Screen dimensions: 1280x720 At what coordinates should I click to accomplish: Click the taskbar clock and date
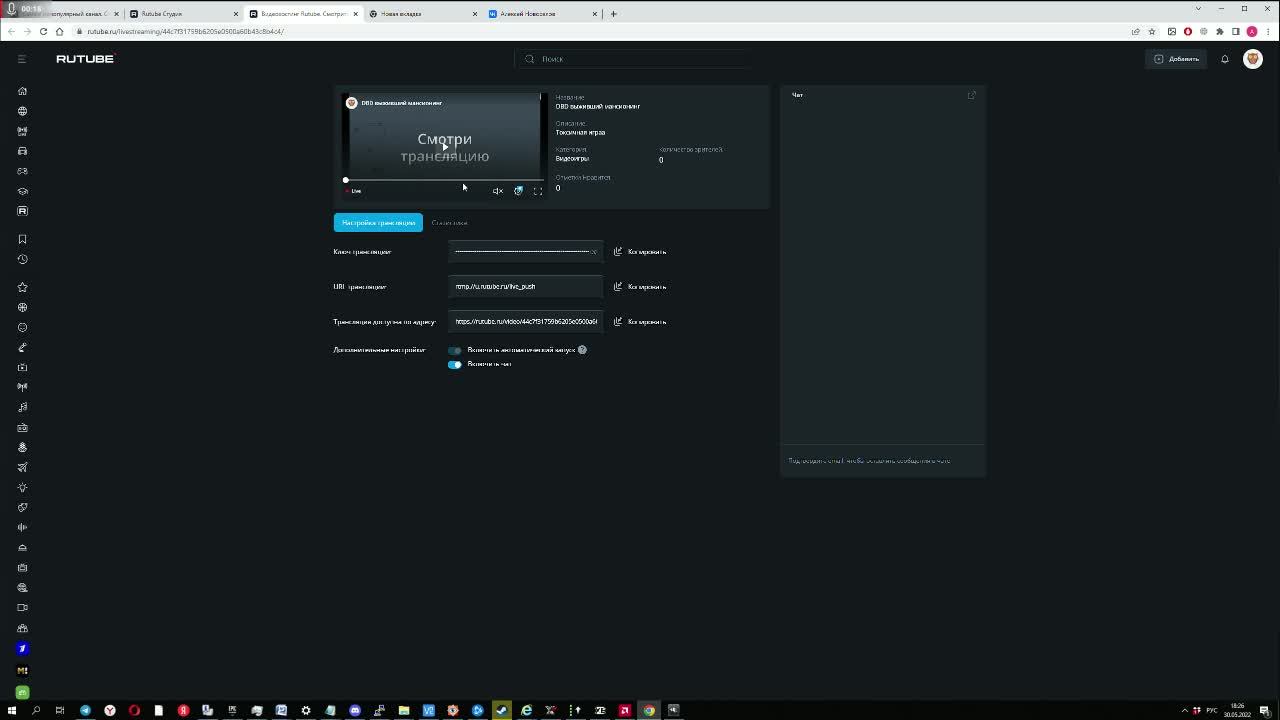1237,710
